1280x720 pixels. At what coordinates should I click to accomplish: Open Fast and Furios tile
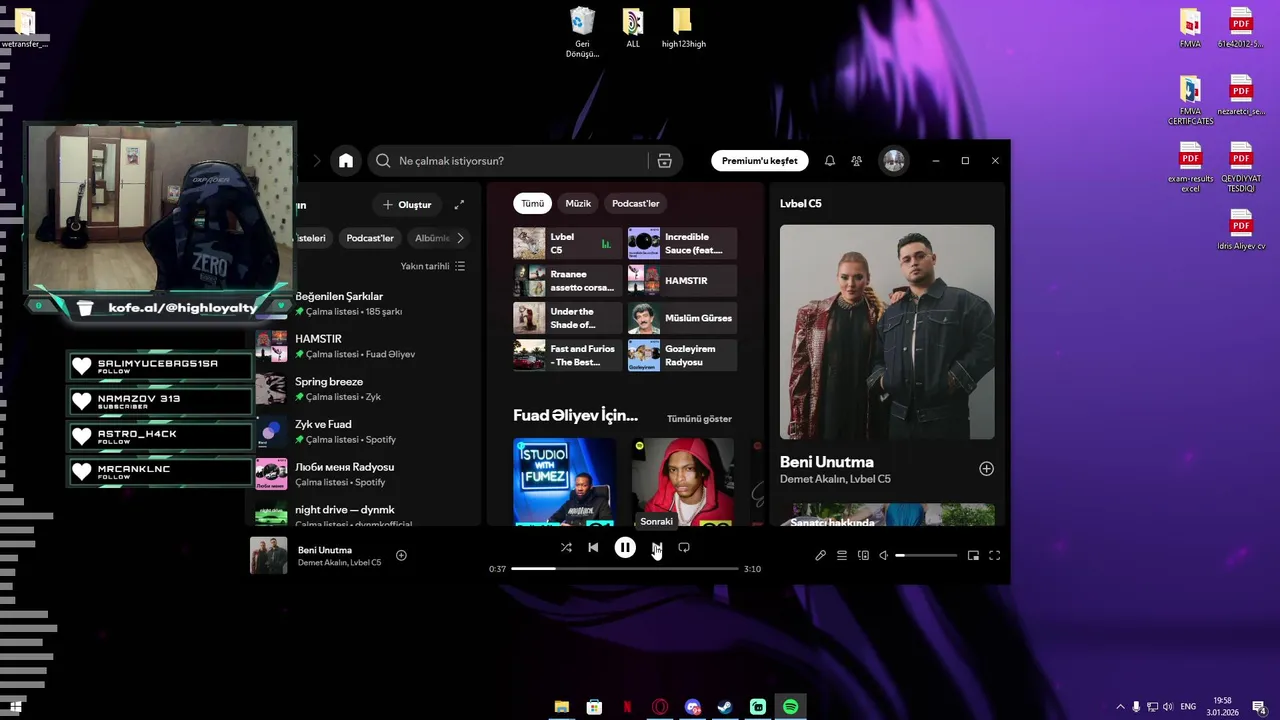coord(567,355)
